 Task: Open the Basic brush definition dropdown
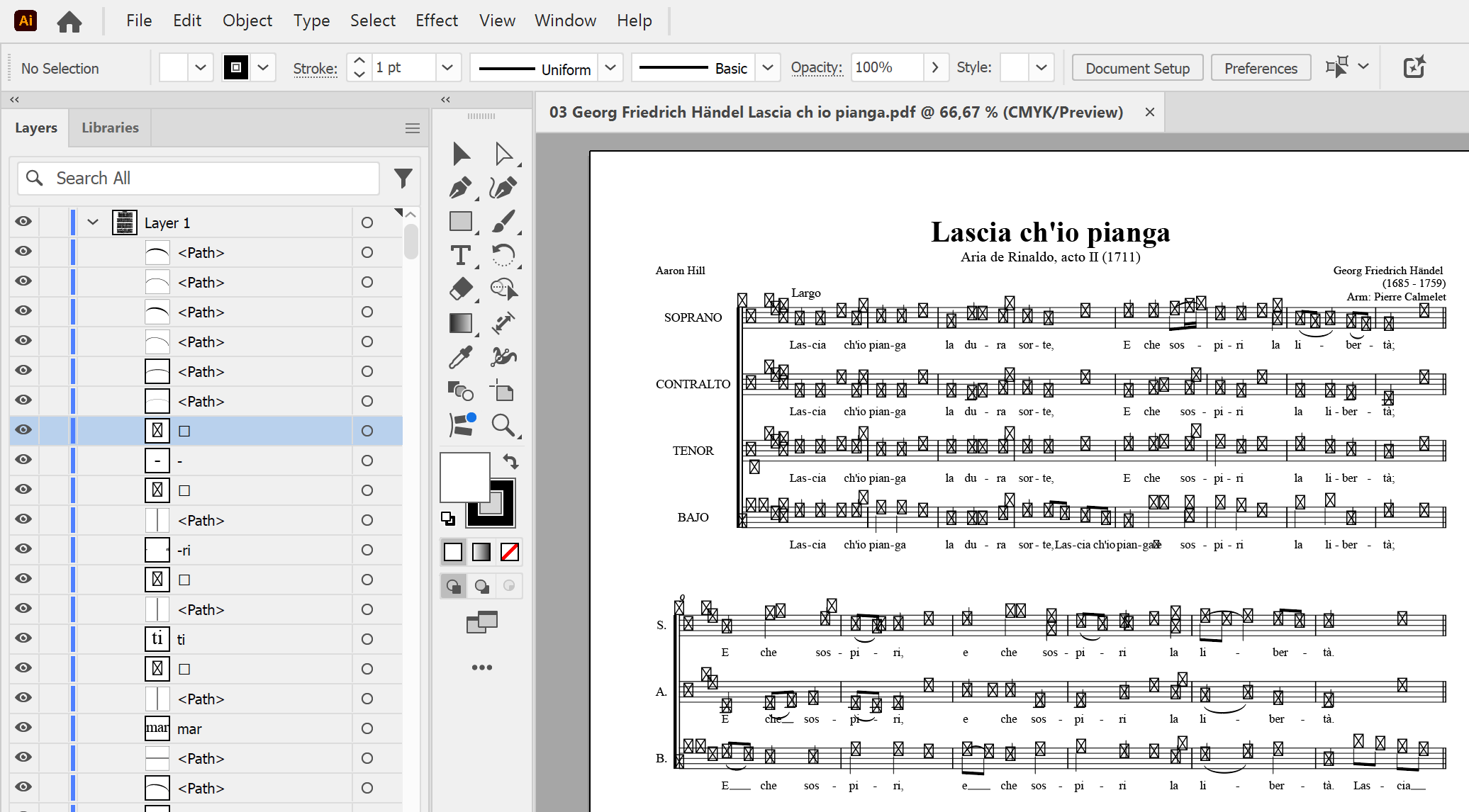(x=767, y=68)
